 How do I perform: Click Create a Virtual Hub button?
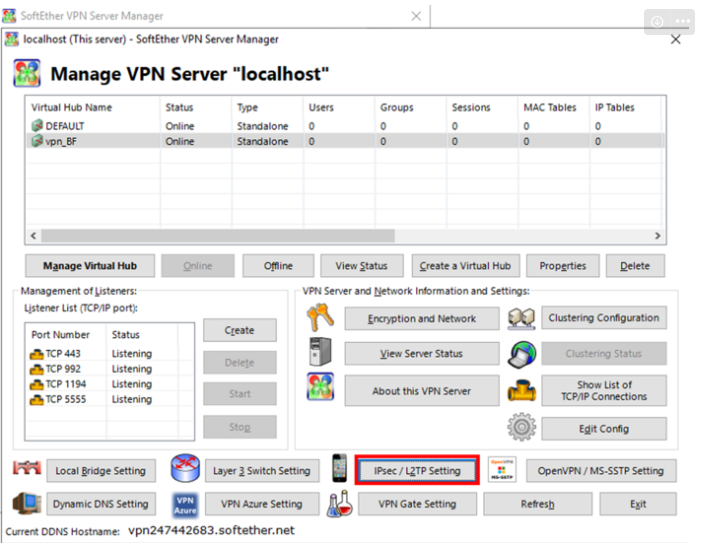[x=464, y=266]
